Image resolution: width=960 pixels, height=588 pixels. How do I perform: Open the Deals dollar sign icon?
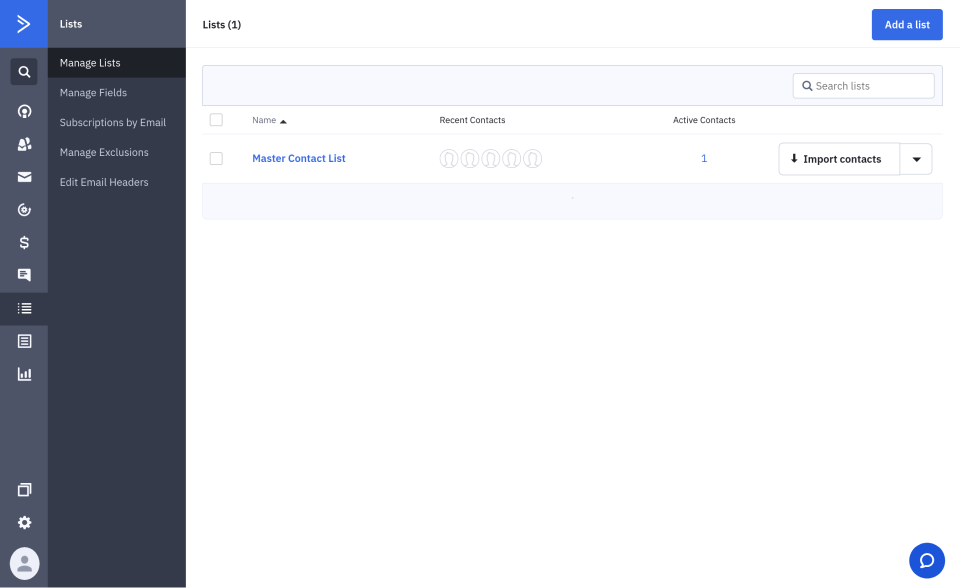[24, 243]
